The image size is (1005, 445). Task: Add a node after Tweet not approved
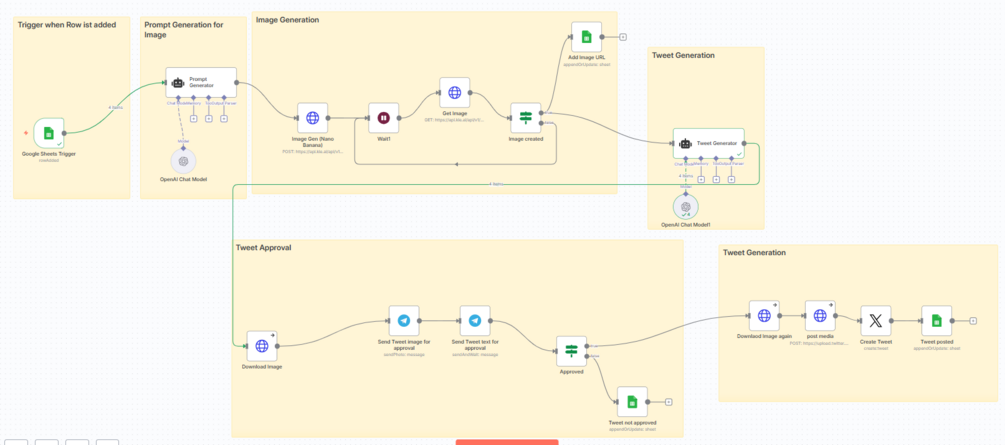669,402
